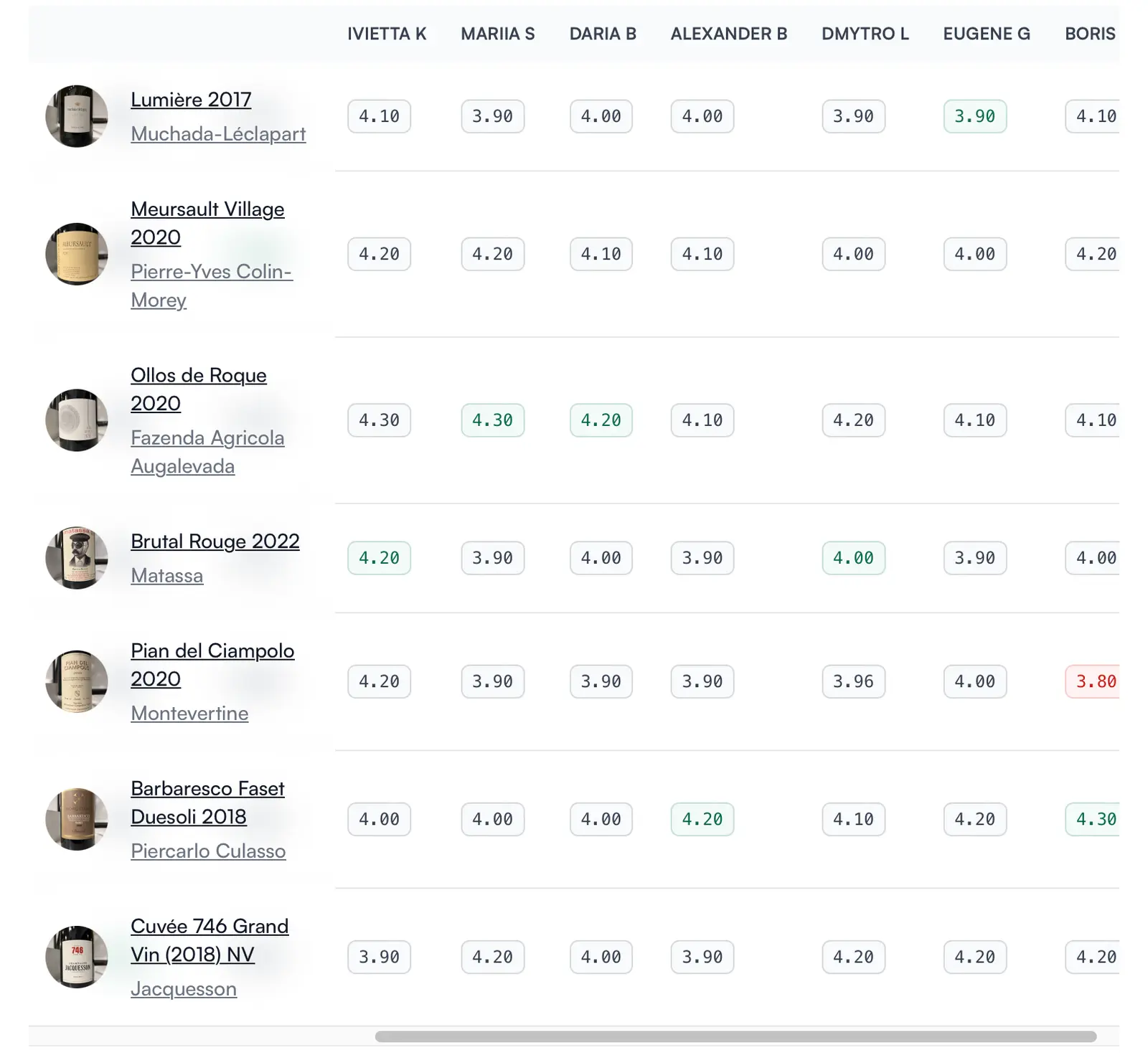This screenshot has height=1055, width=1148.
Task: Open the Pierre-Yves Colin-Morey producer link
Action: click(211, 272)
